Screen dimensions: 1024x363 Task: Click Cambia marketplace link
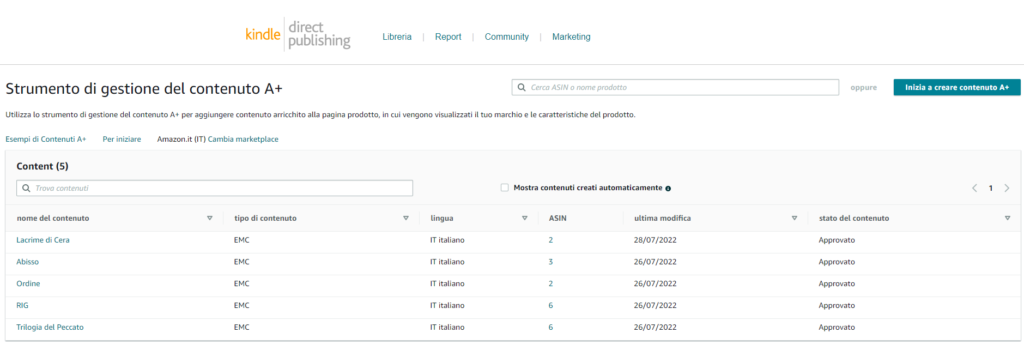pos(243,139)
